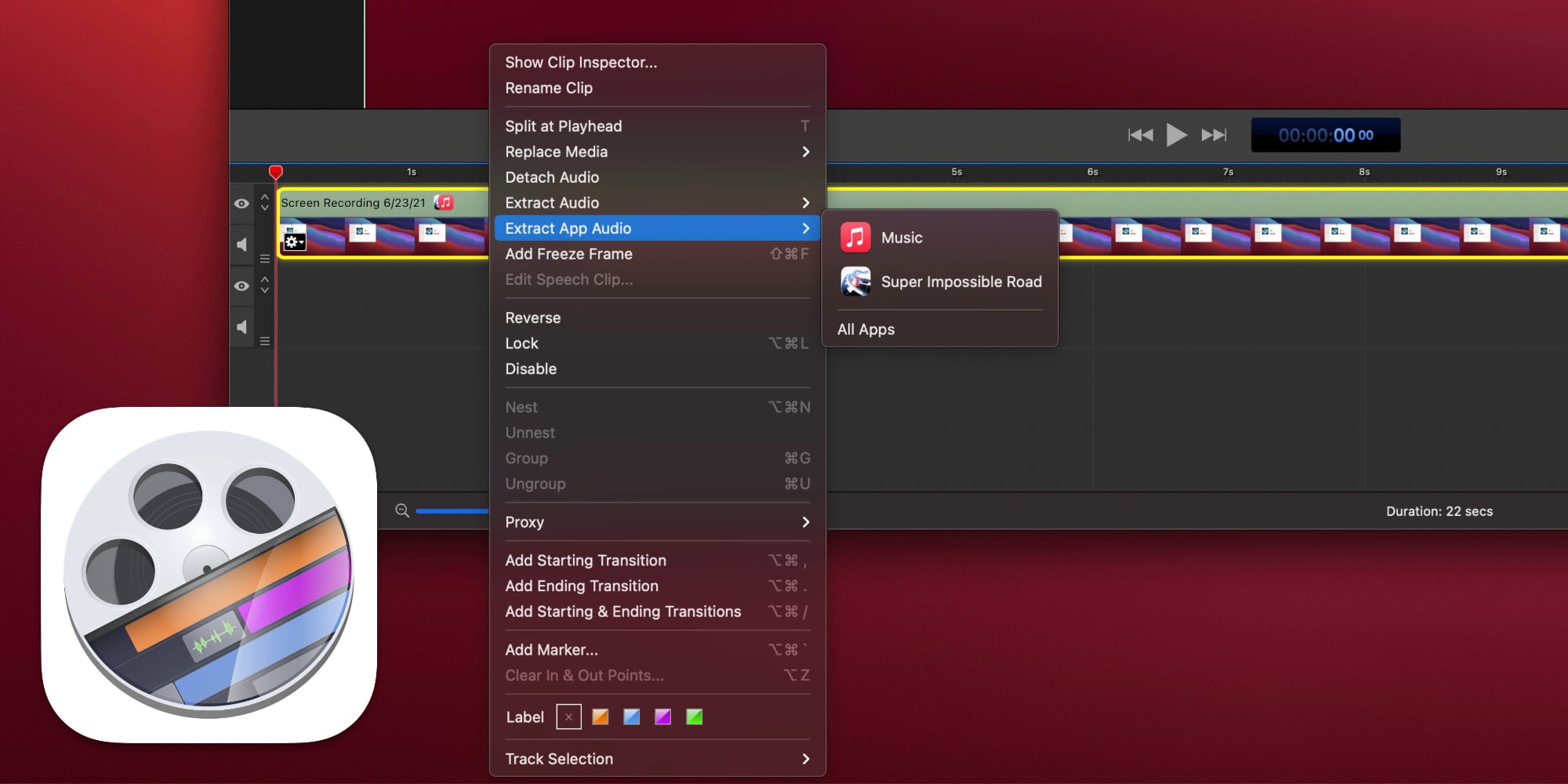Image resolution: width=1568 pixels, height=784 pixels.
Task: Click the Music note badge on the Screen Recording clip
Action: (444, 202)
